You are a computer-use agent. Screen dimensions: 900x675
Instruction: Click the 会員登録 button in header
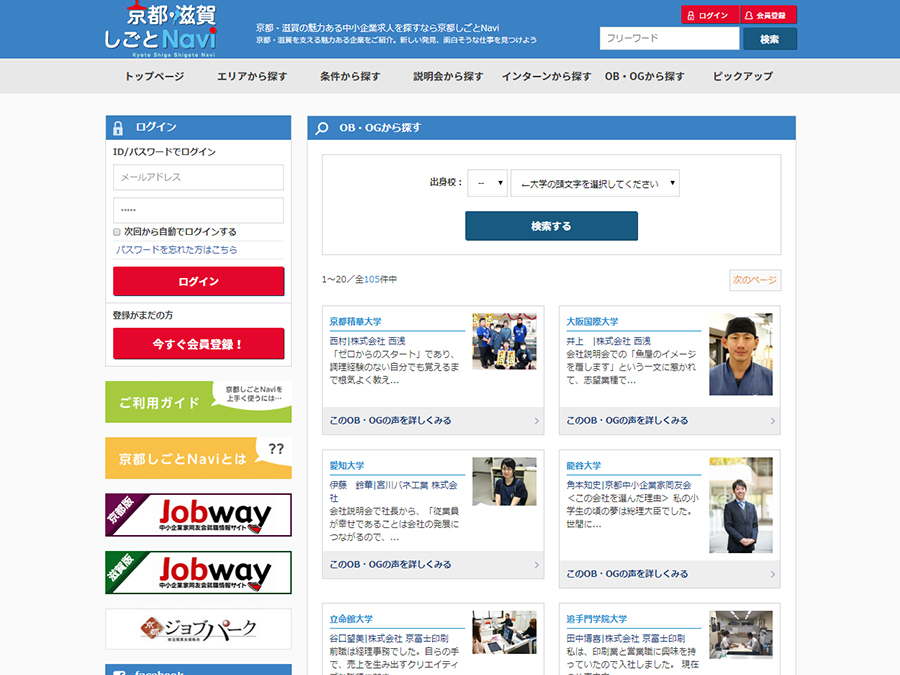(x=768, y=15)
